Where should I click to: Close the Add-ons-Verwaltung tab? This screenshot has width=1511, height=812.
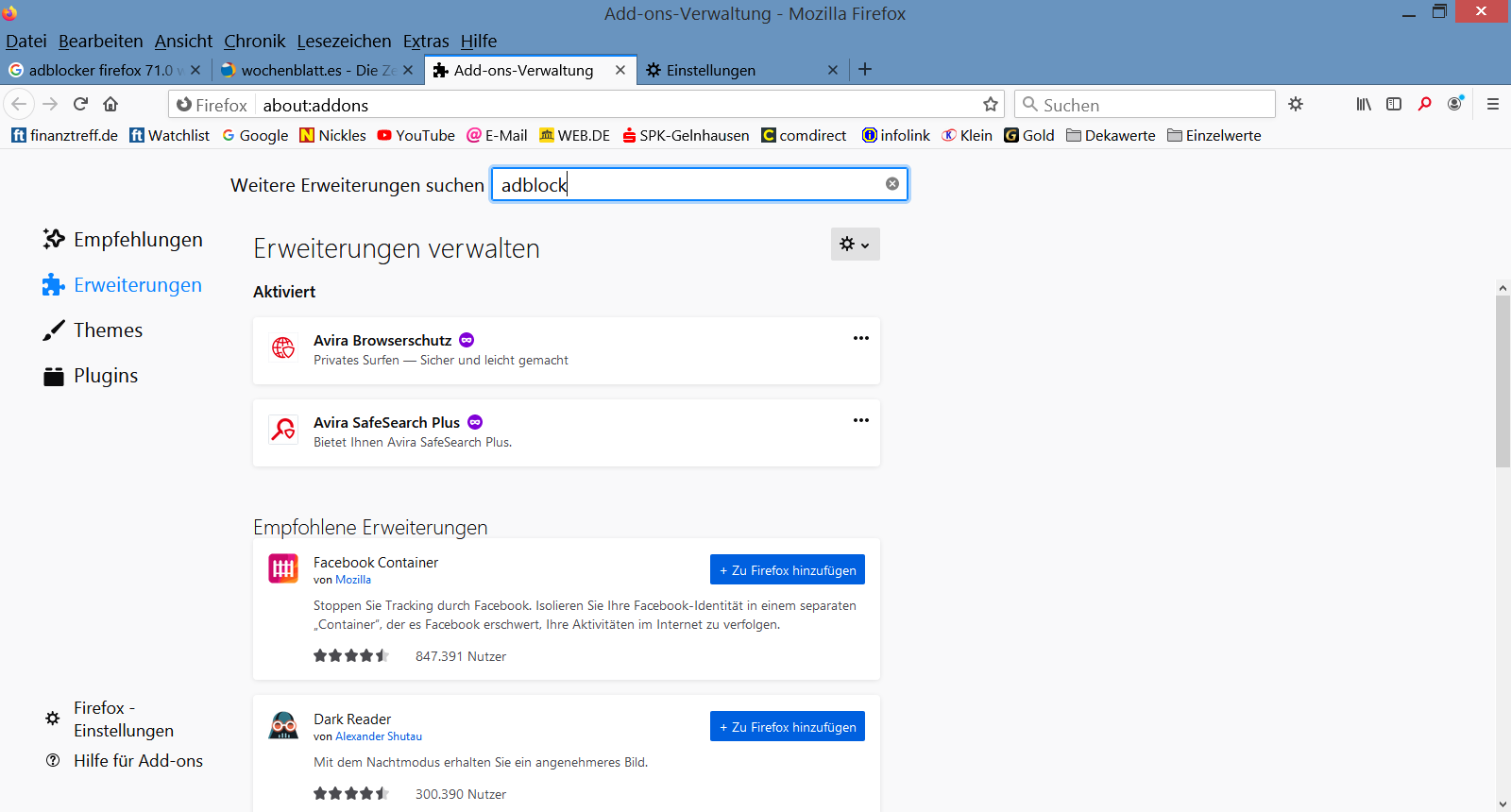point(620,70)
